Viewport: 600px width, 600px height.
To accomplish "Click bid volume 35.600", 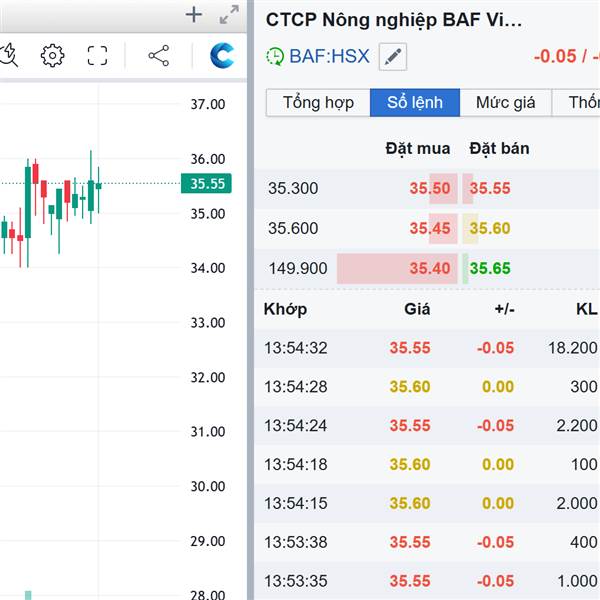I will (293, 228).
